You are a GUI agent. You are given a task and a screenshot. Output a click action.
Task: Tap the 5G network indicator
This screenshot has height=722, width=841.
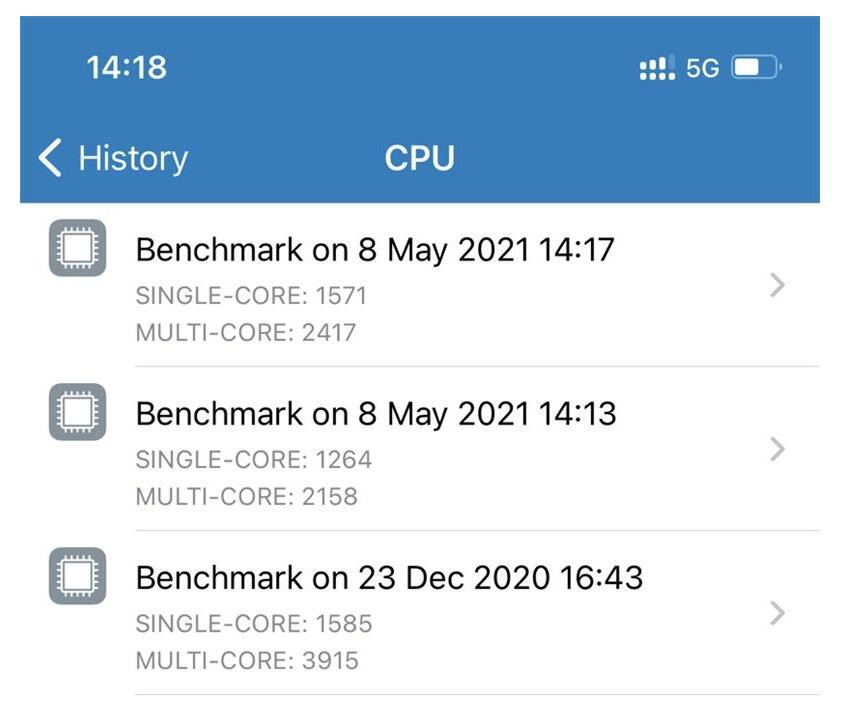pyautogui.click(x=702, y=68)
